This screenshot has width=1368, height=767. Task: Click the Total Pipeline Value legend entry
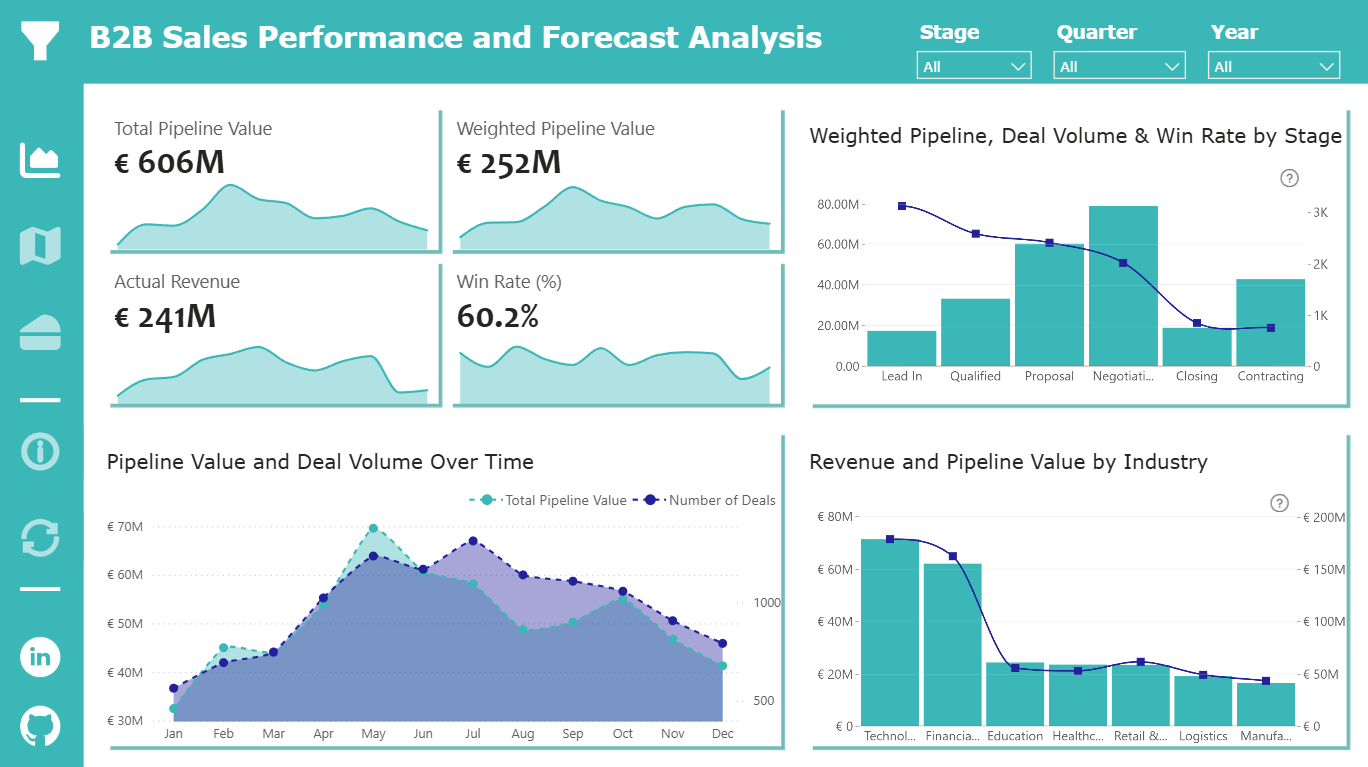pos(548,500)
